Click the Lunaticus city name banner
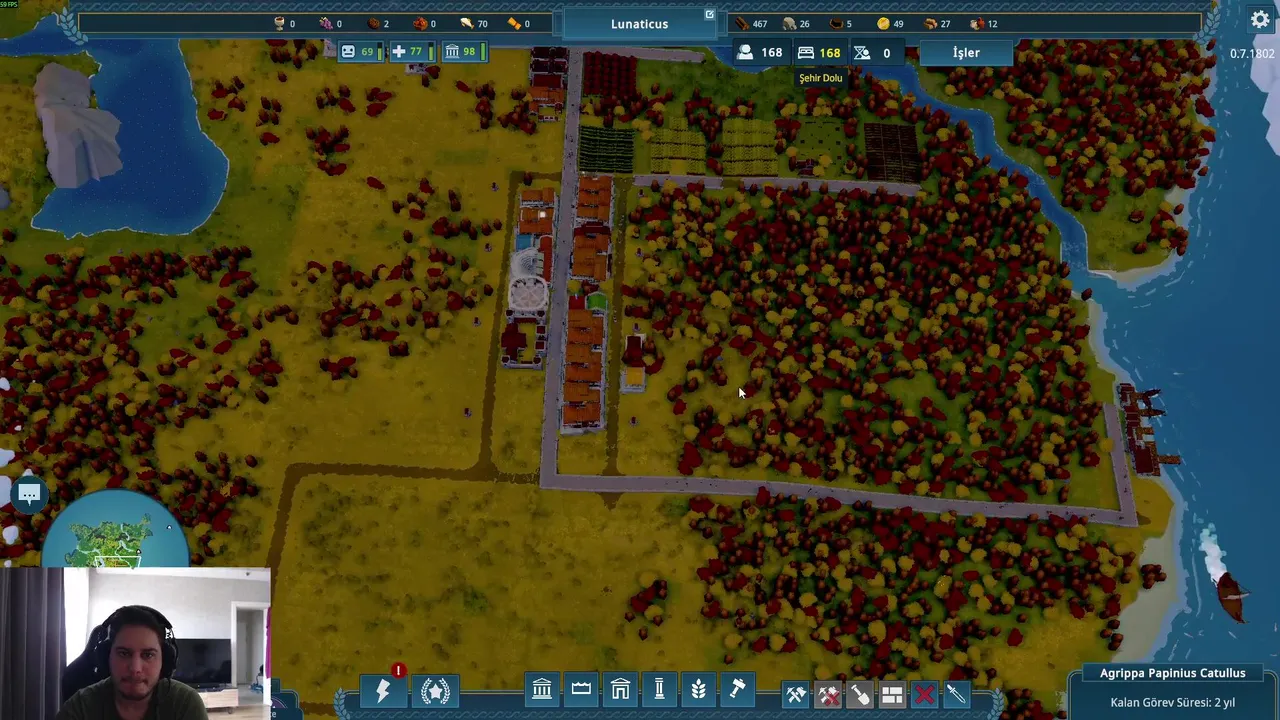 point(639,23)
